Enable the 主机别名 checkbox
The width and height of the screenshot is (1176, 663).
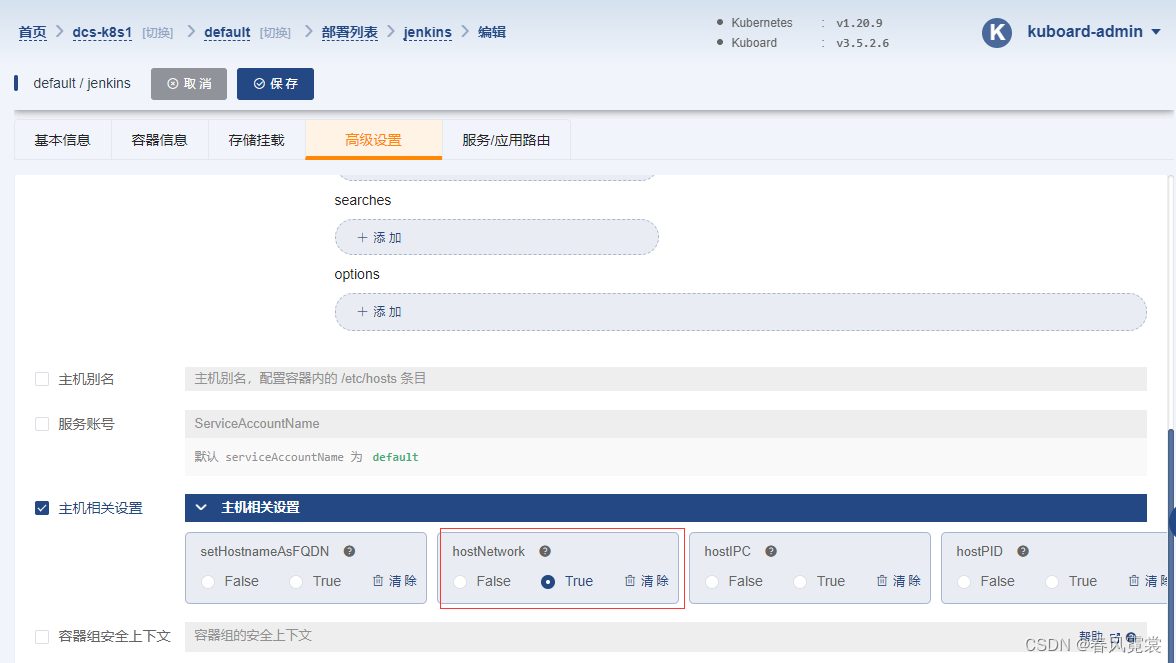[x=42, y=380]
